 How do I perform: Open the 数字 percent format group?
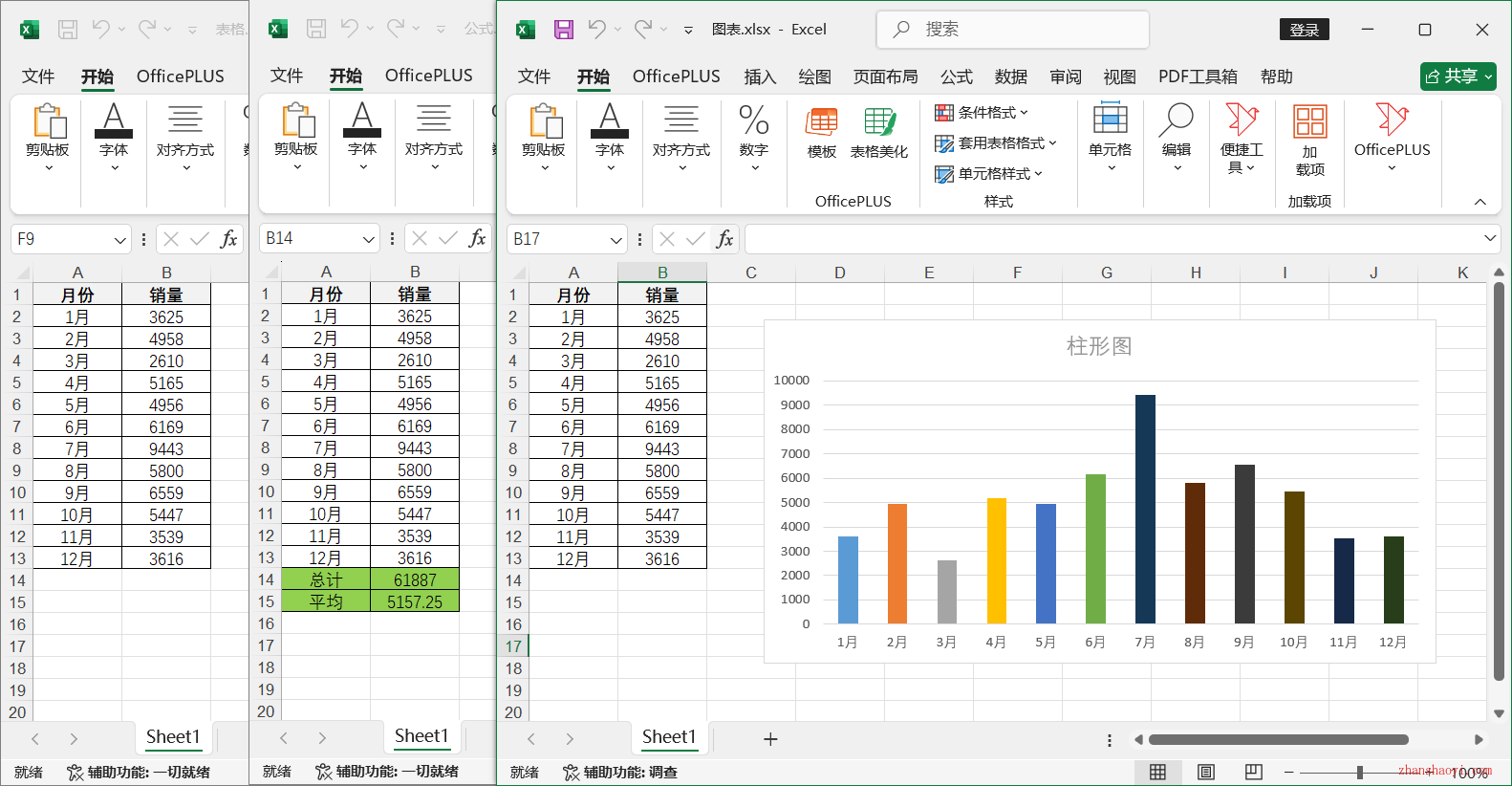tap(754, 139)
